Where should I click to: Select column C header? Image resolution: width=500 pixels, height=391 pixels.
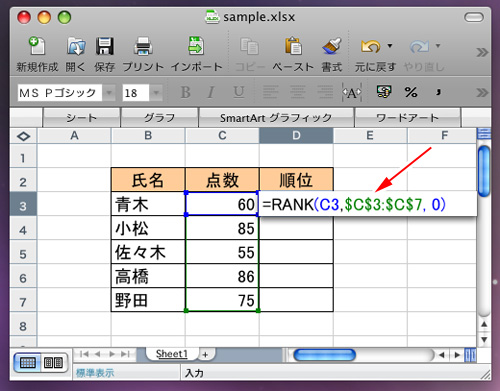[222, 136]
